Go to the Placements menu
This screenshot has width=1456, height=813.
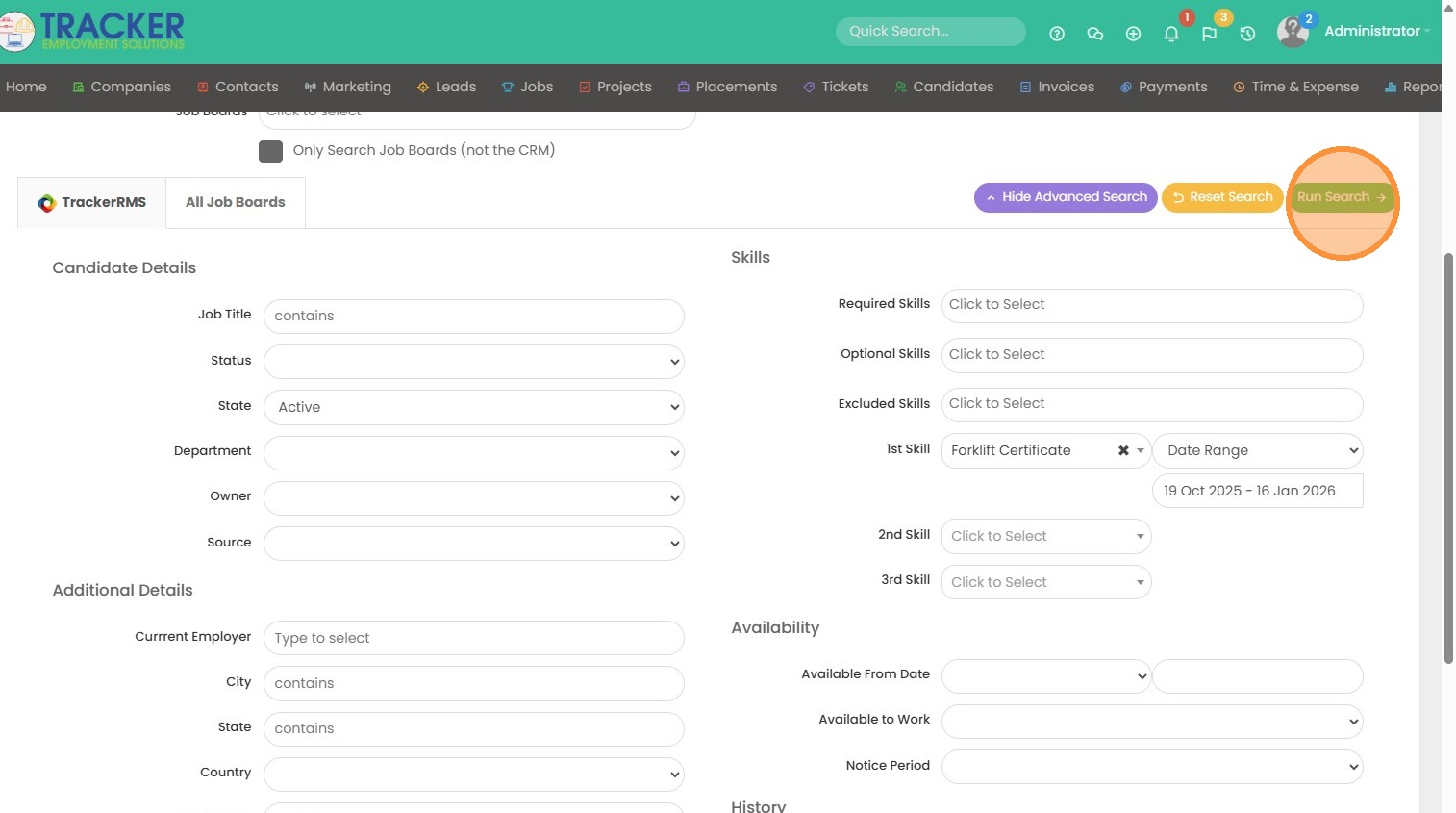click(x=727, y=87)
